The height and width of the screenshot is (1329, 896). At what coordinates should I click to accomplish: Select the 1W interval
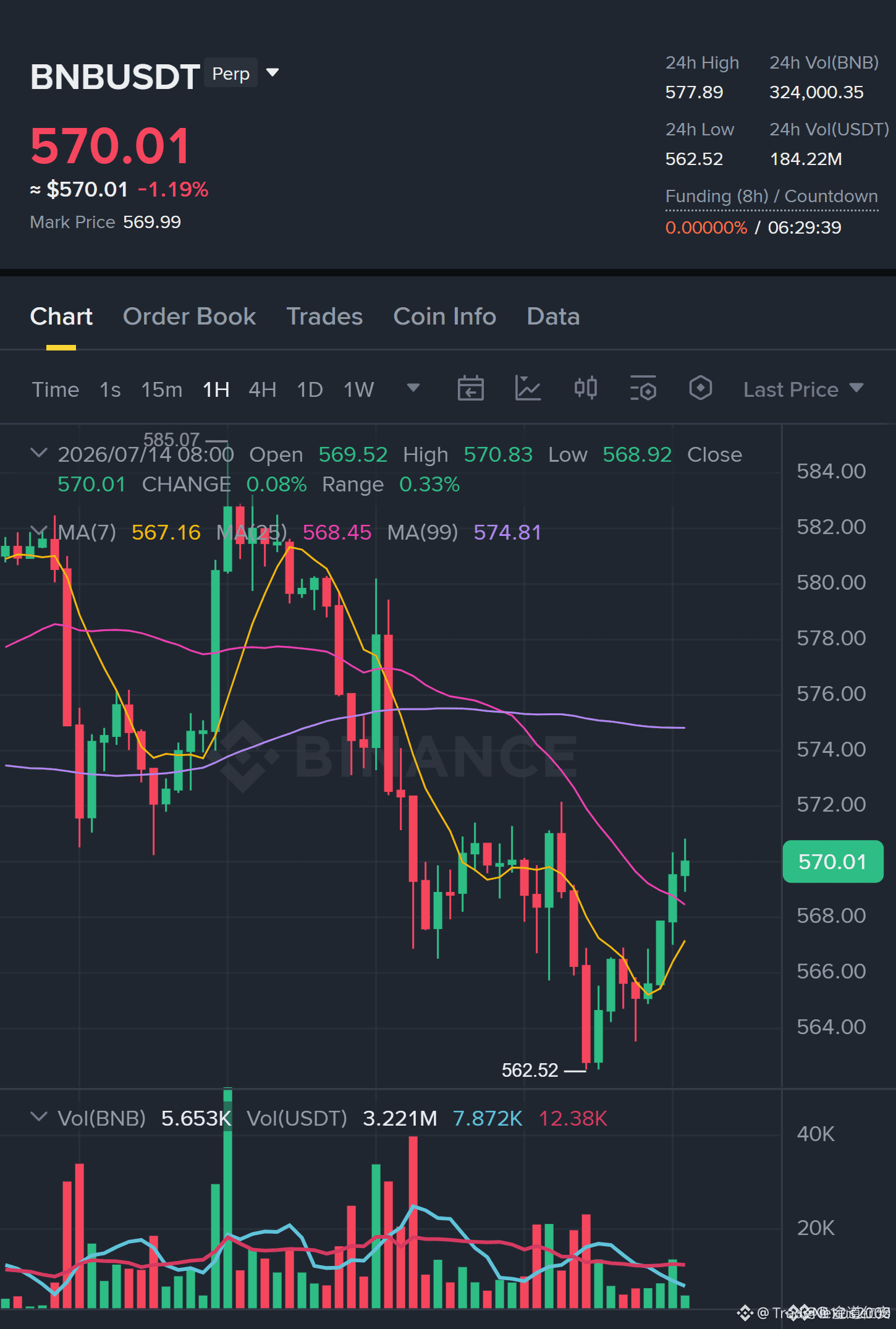[x=359, y=389]
